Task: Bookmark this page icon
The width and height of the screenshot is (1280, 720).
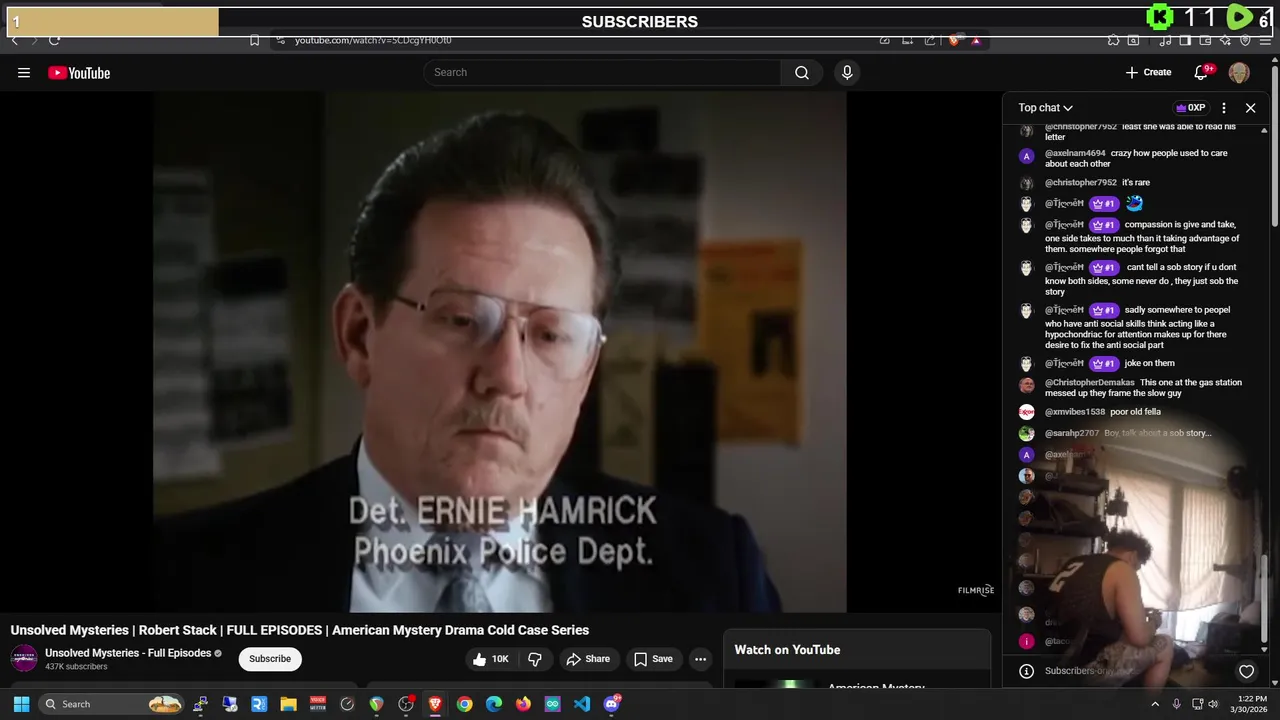Action: click(x=254, y=40)
